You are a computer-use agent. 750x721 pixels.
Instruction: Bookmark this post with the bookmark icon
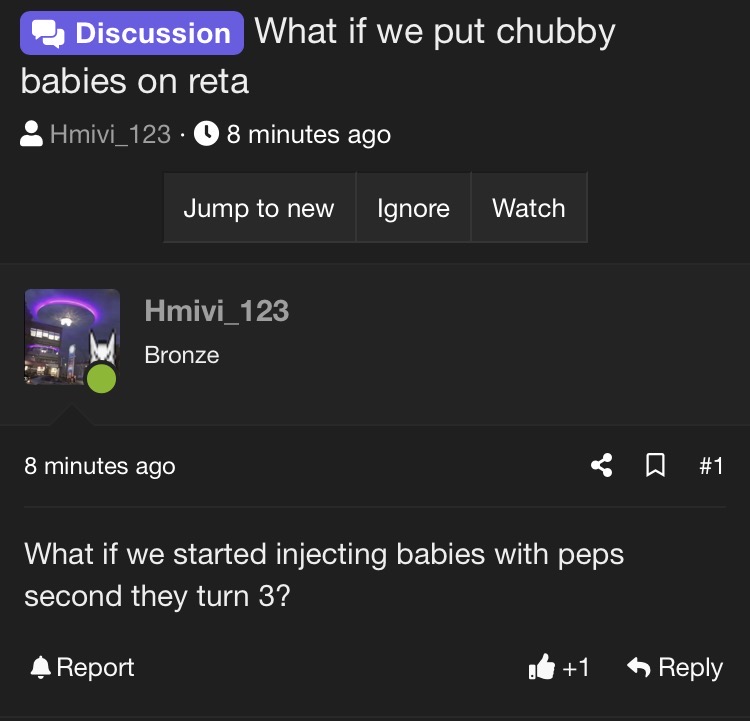click(x=655, y=465)
